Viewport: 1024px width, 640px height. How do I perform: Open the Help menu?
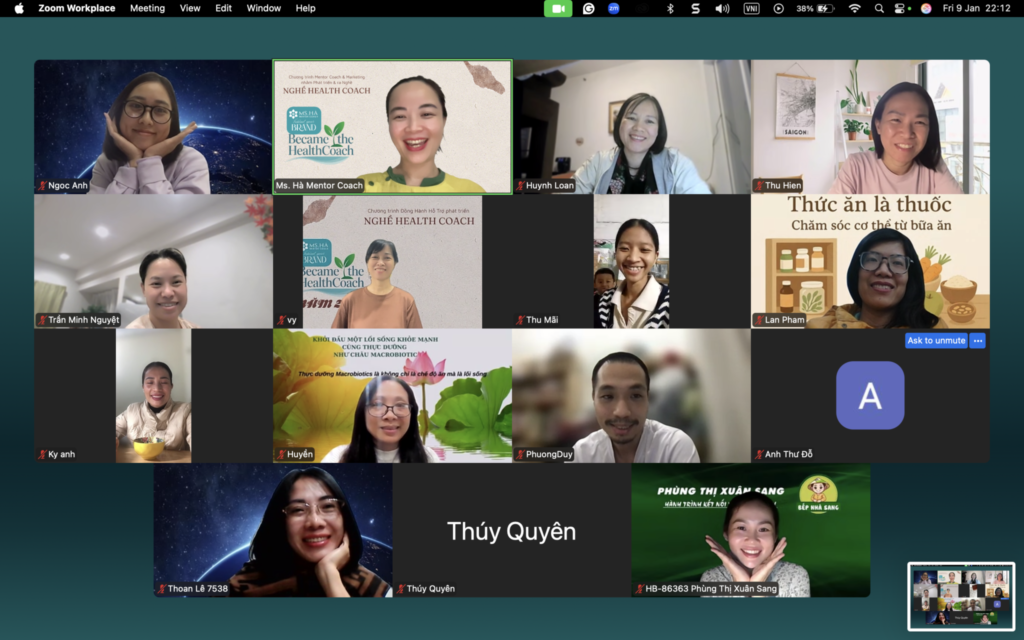pyautogui.click(x=306, y=8)
